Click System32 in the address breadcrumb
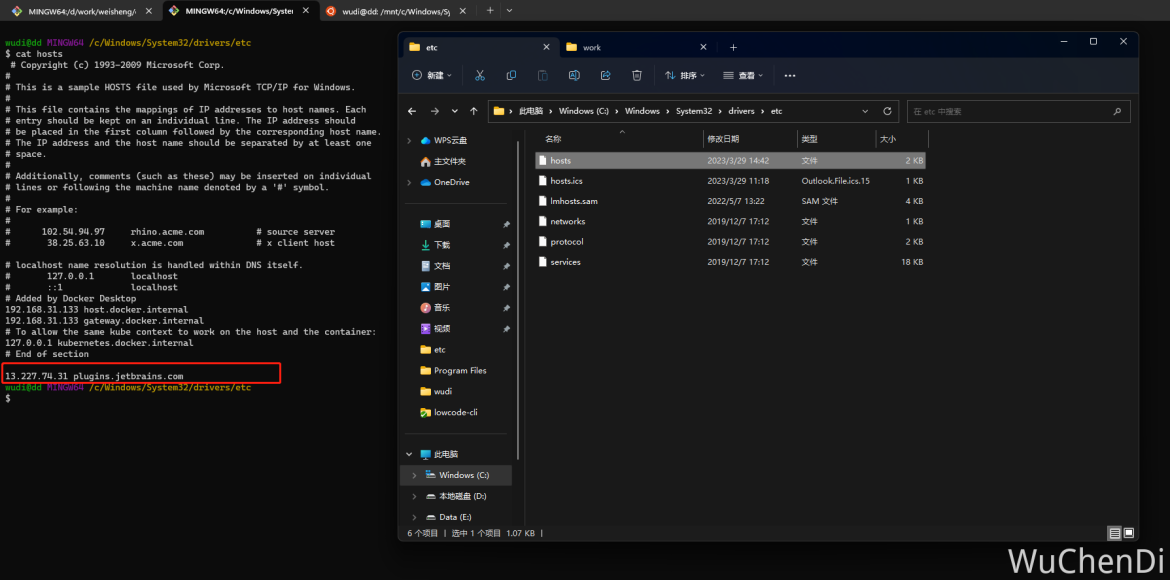 [694, 111]
